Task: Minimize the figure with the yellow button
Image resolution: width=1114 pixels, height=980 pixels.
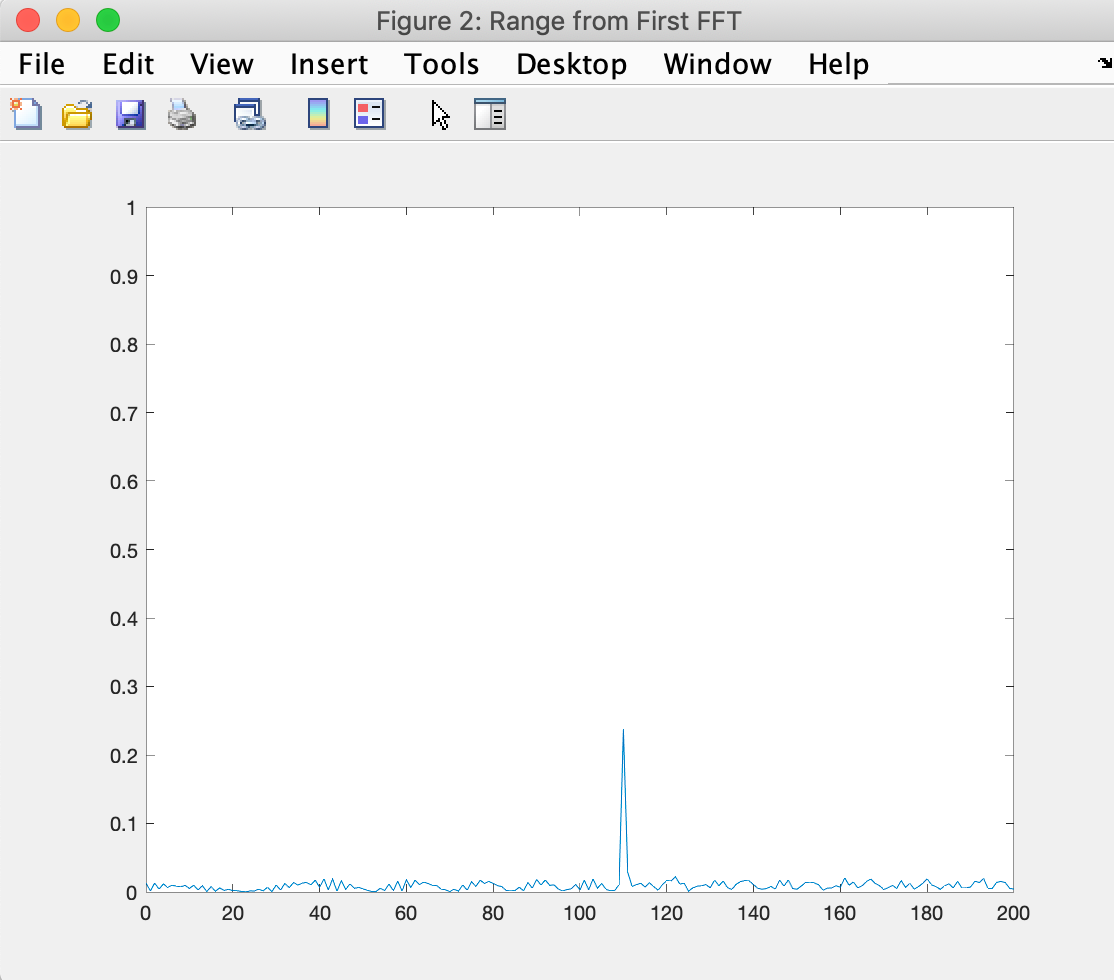Action: coord(68,20)
